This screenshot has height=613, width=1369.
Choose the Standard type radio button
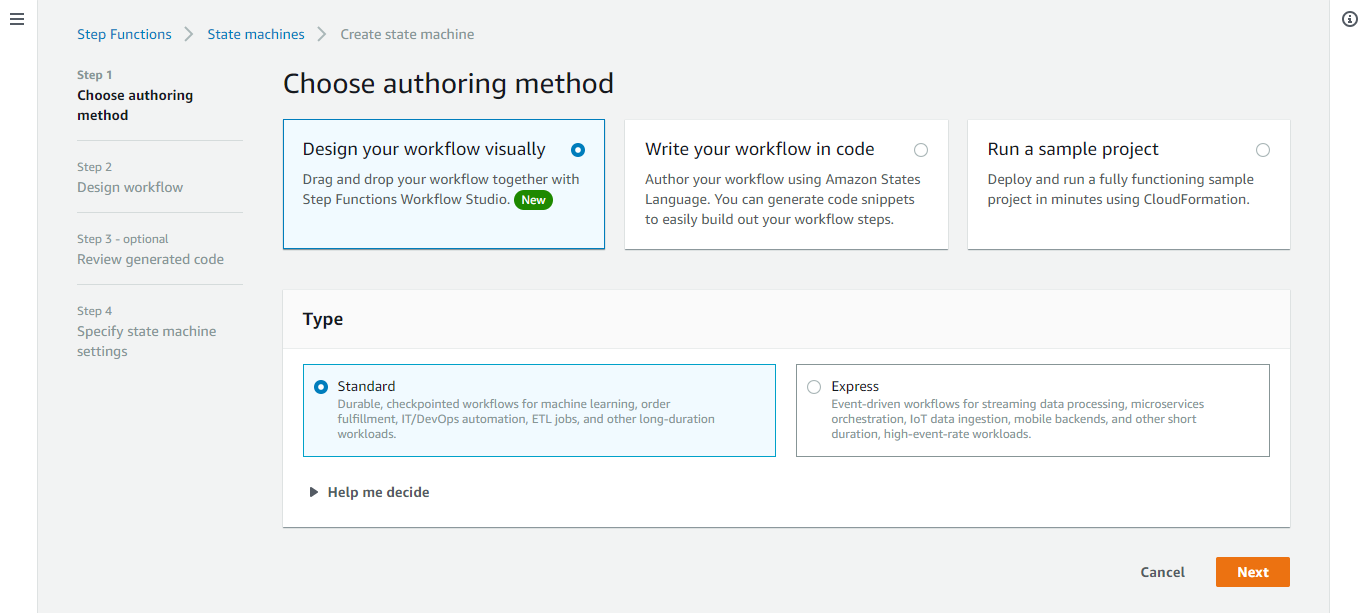(321, 387)
